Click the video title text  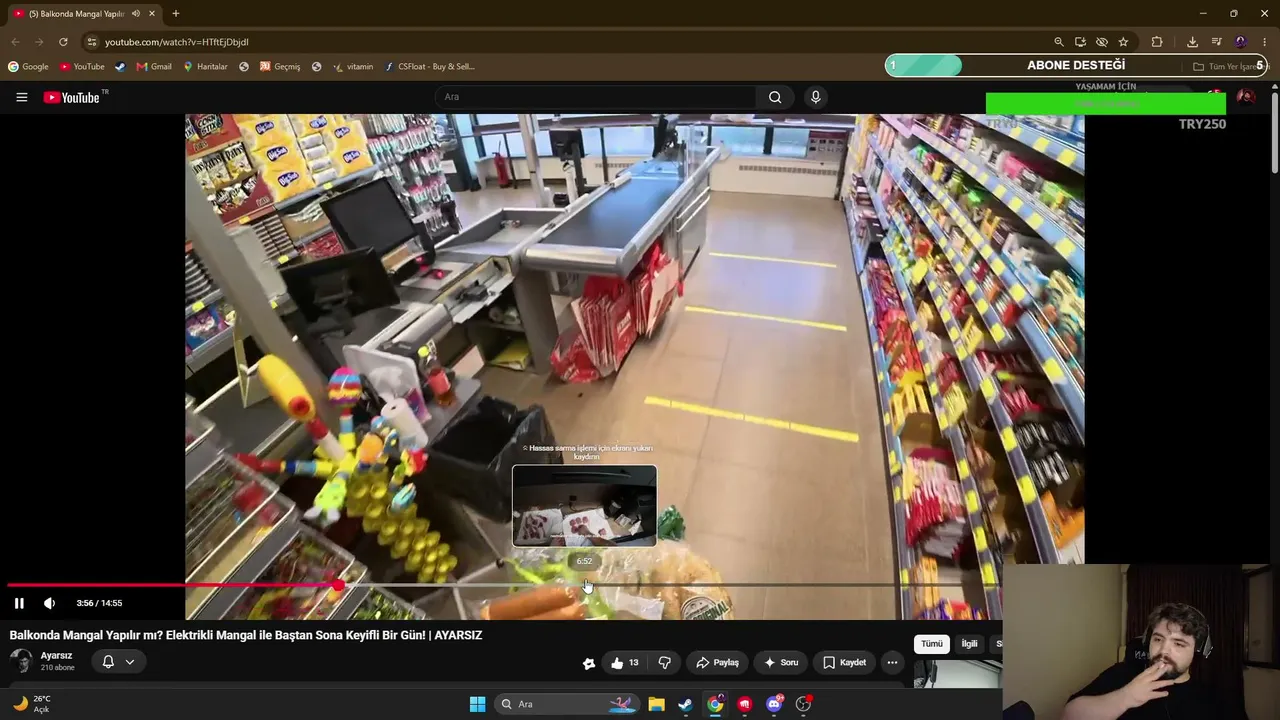[246, 635]
